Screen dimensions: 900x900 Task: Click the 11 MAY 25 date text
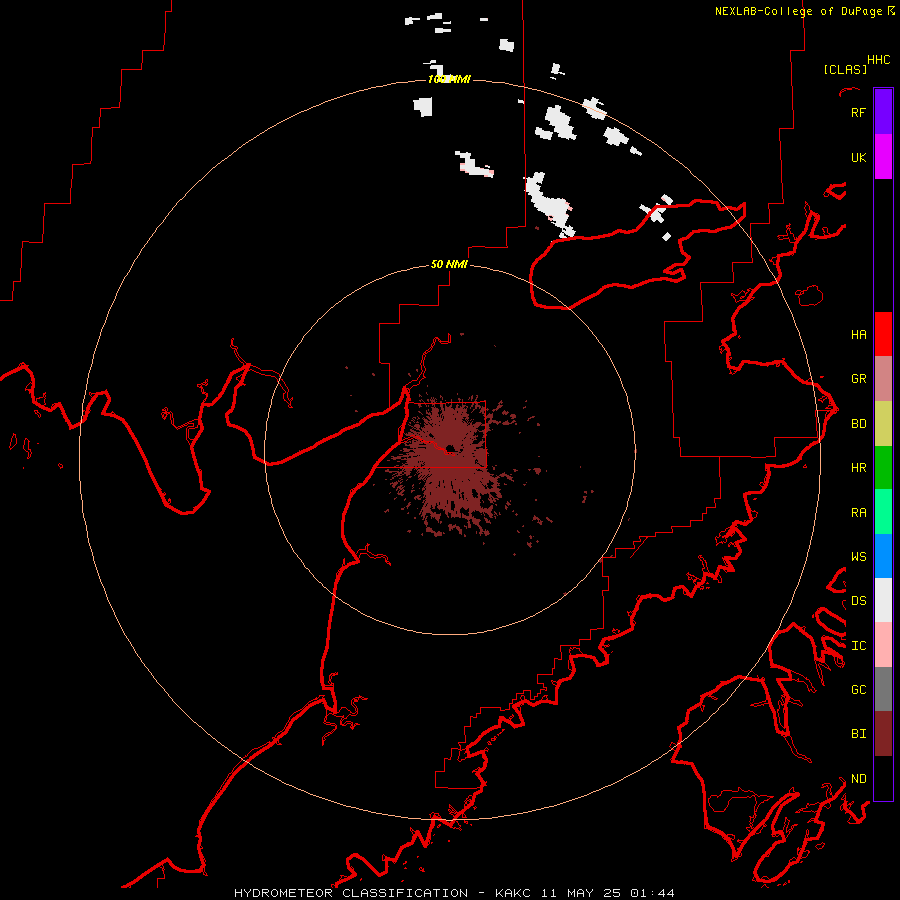tap(581, 893)
